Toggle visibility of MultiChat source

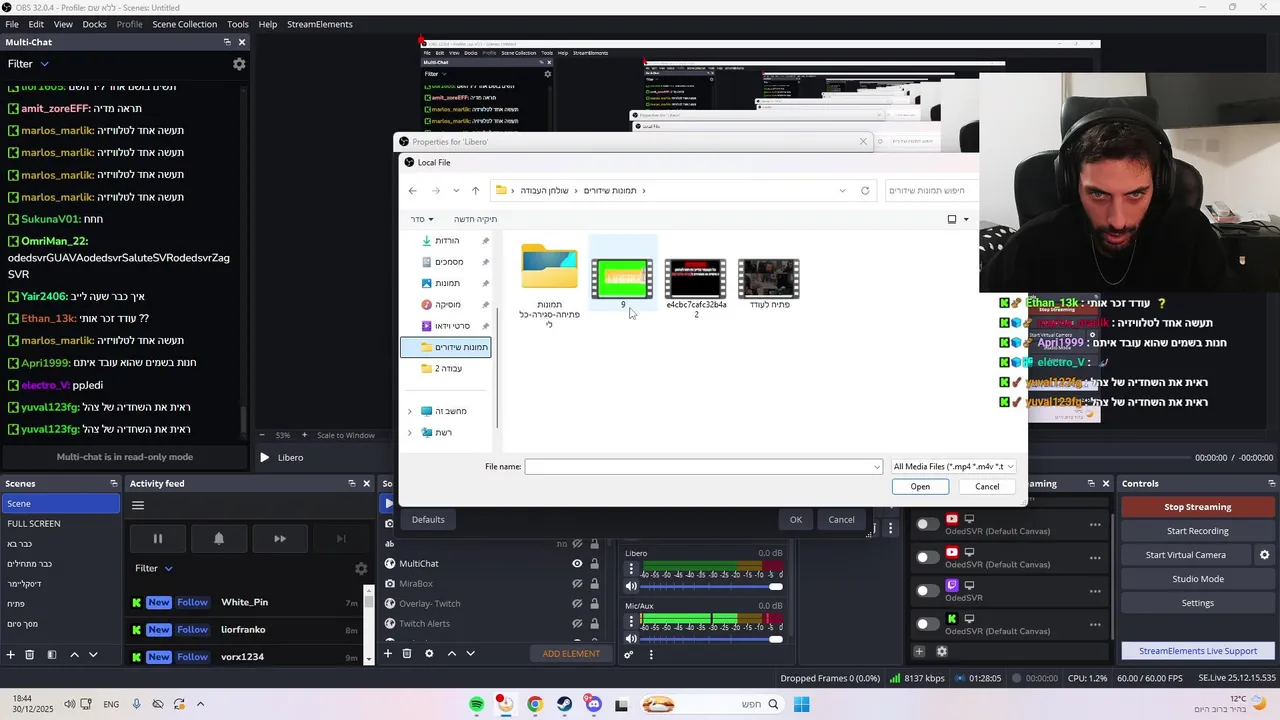tap(577, 563)
